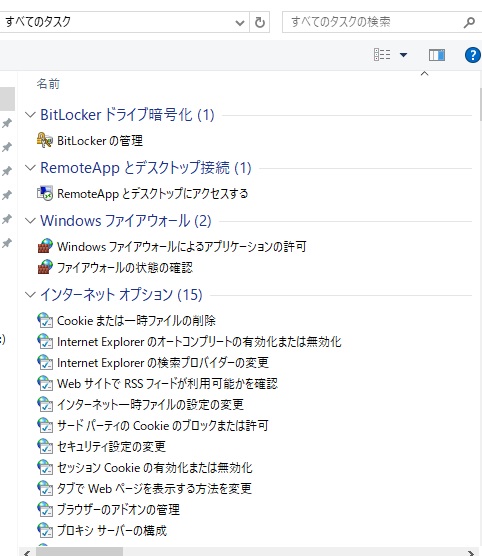Click the RemoteApp とデスクトップにアクセスする icon

[45, 193]
